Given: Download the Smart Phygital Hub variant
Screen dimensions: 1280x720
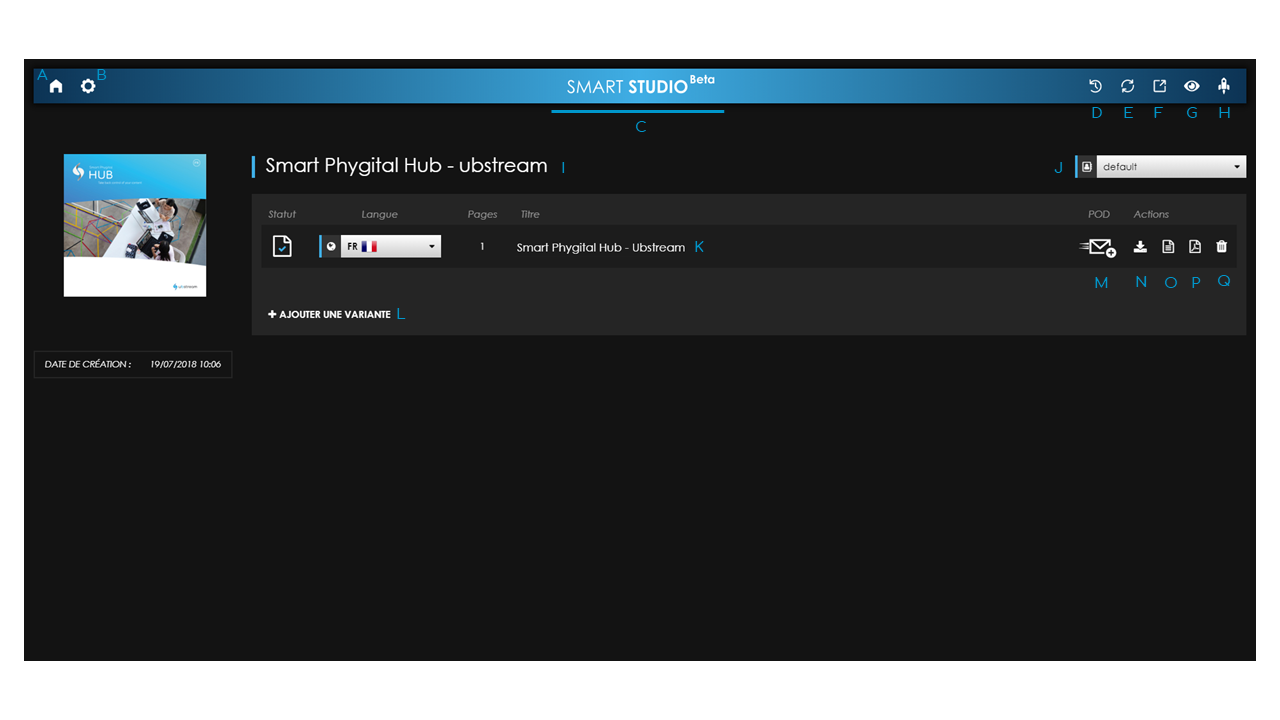Looking at the screenshot, I should 1140,247.
